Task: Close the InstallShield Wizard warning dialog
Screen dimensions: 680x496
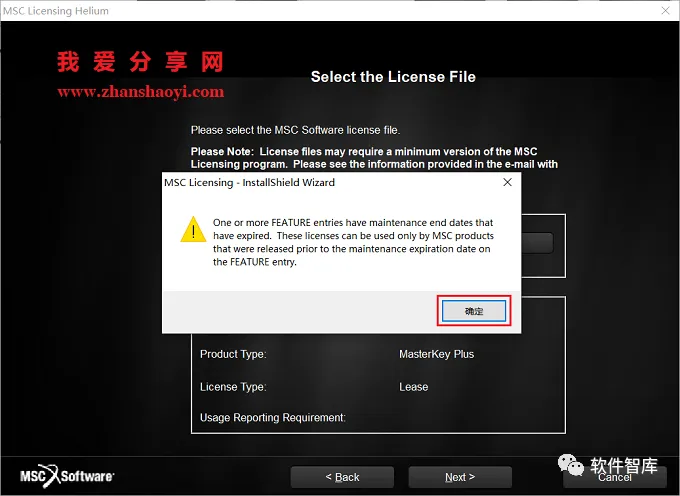Action: click(507, 182)
